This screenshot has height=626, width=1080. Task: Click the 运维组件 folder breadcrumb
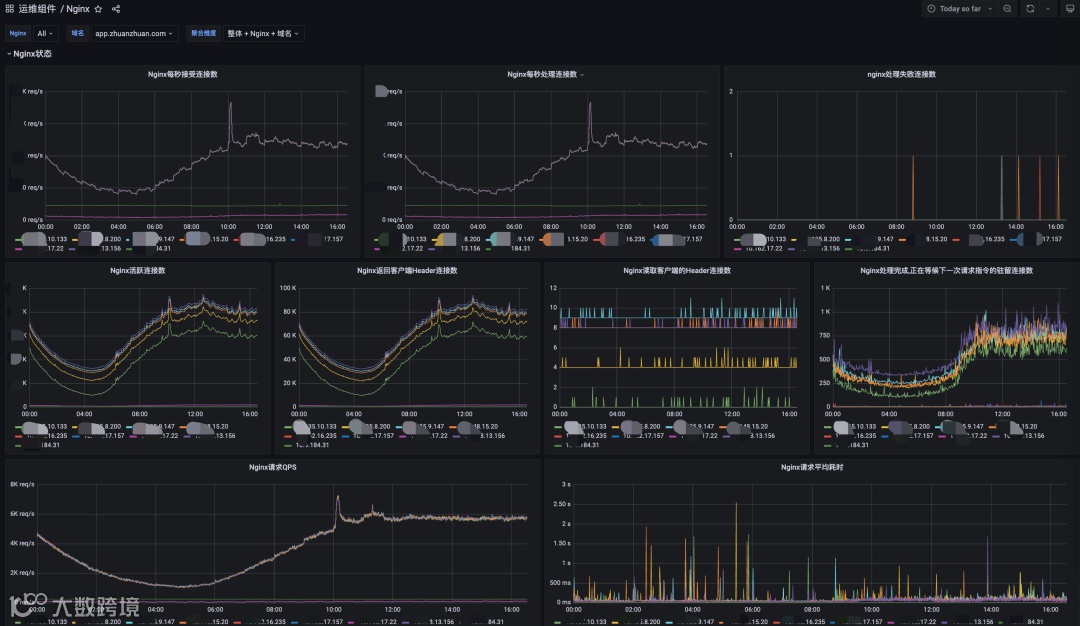[x=37, y=9]
